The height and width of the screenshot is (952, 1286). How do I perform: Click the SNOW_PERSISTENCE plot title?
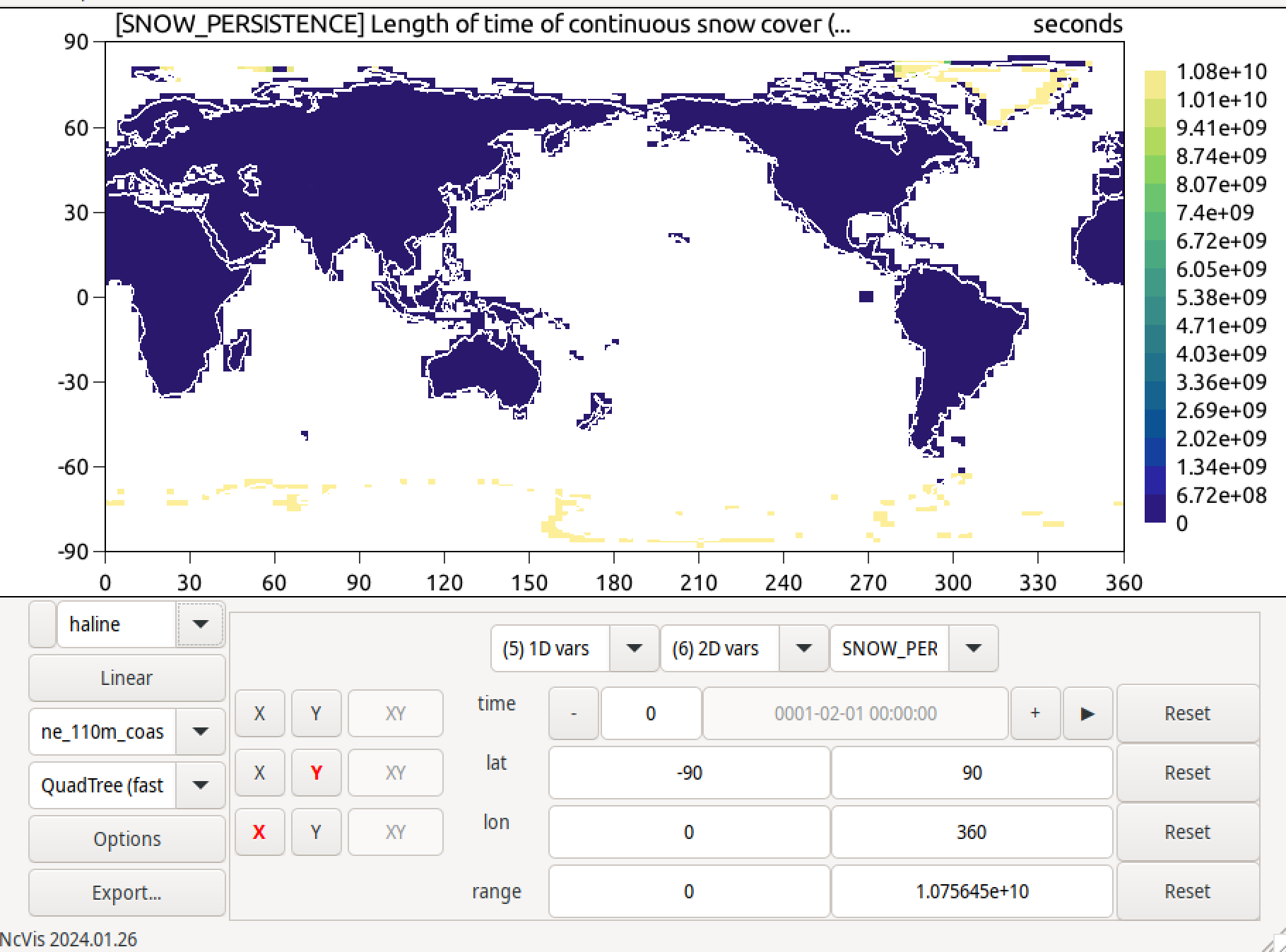click(483, 24)
